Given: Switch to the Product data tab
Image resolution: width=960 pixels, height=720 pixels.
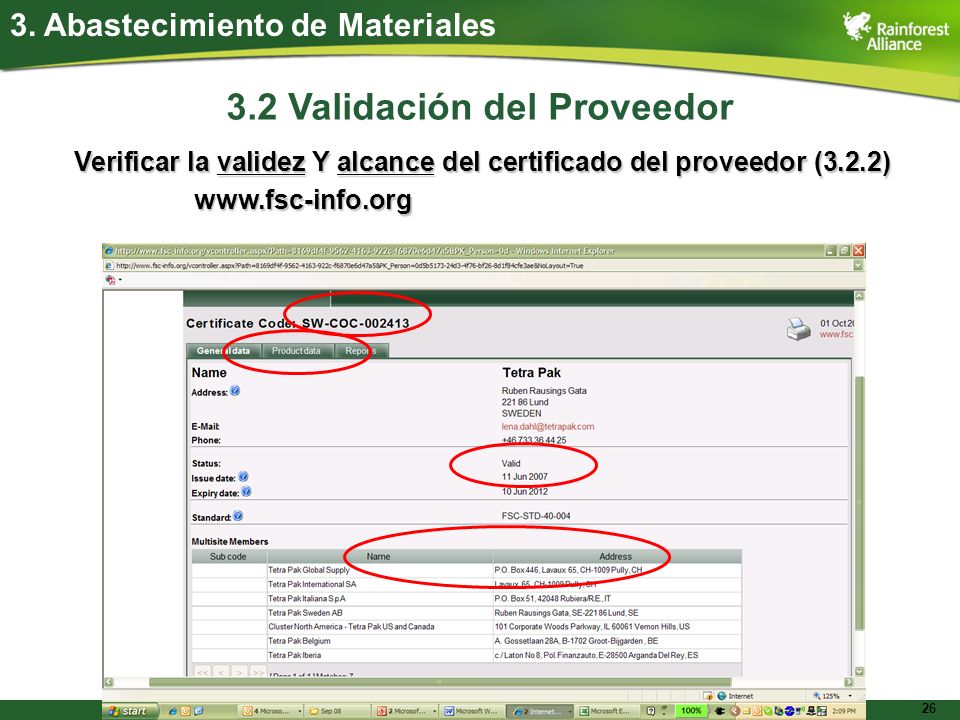Looking at the screenshot, I should point(296,351).
